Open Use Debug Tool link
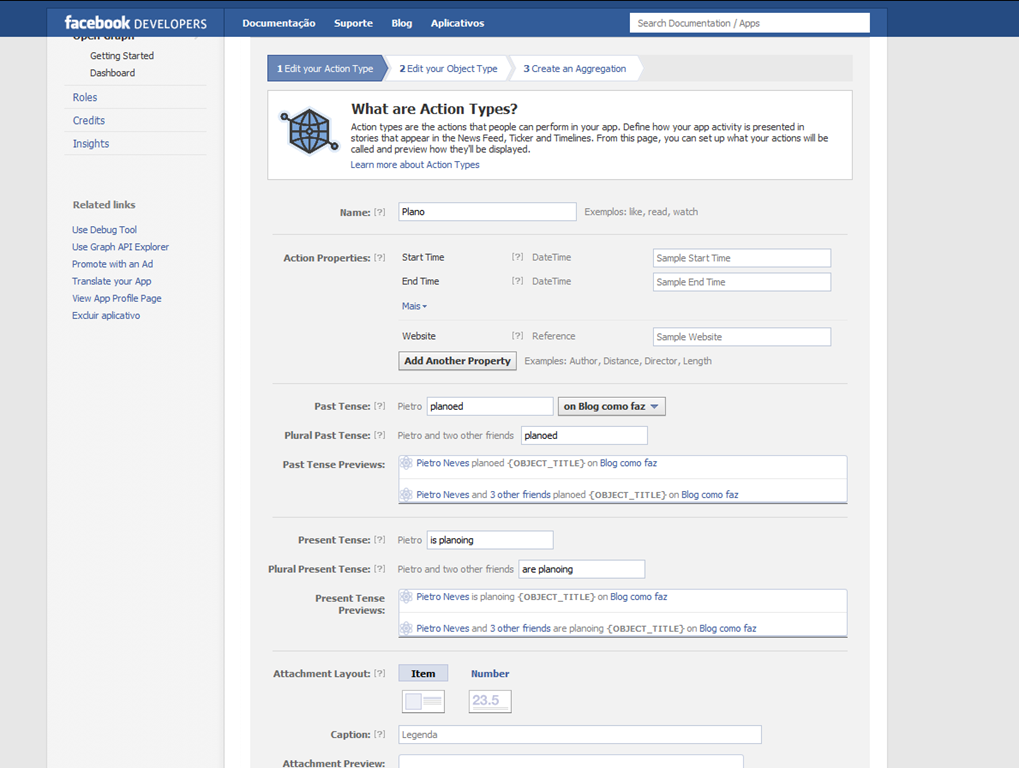This screenshot has height=768, width=1019. tap(105, 230)
